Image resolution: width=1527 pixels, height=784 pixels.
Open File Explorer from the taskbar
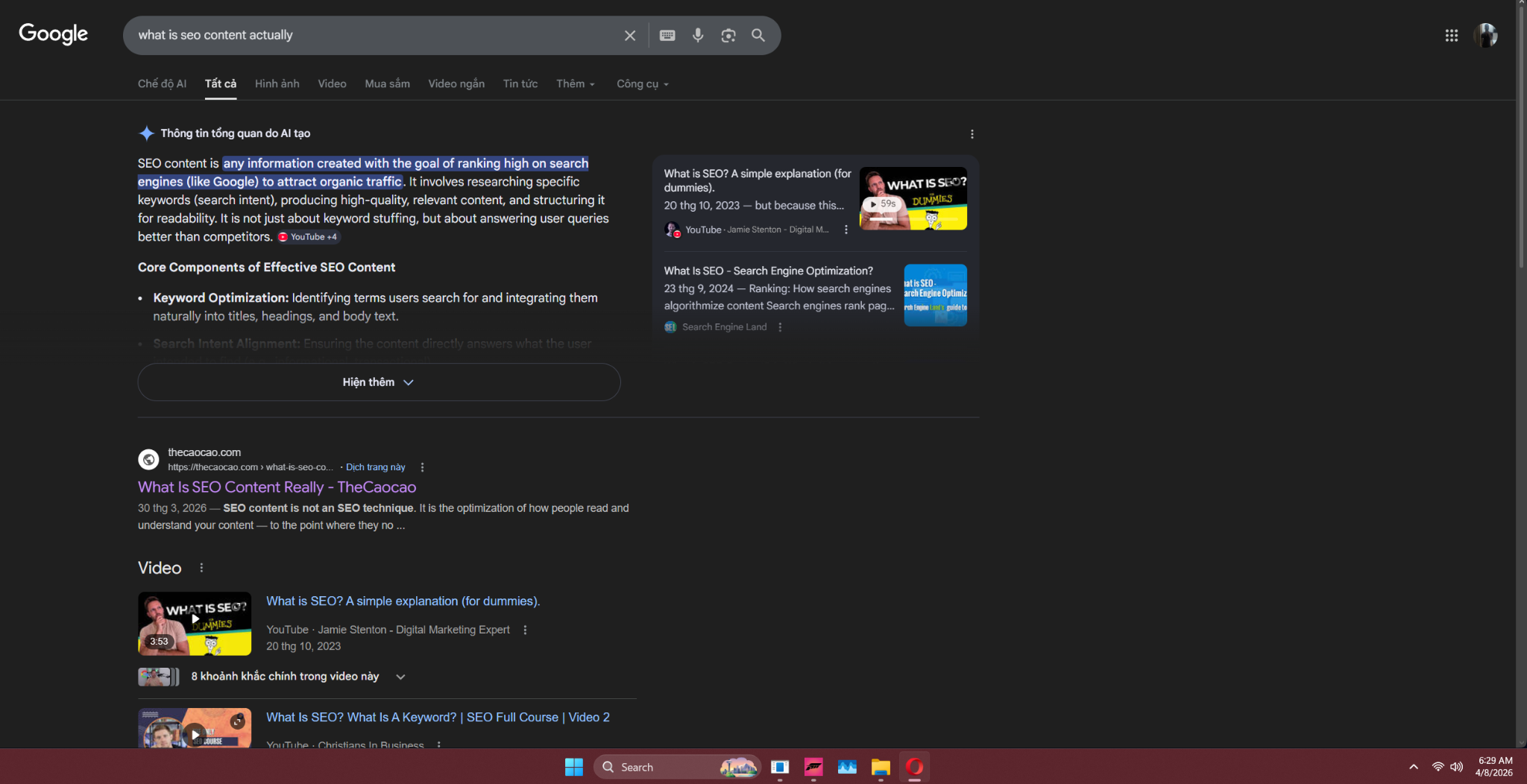point(881,767)
